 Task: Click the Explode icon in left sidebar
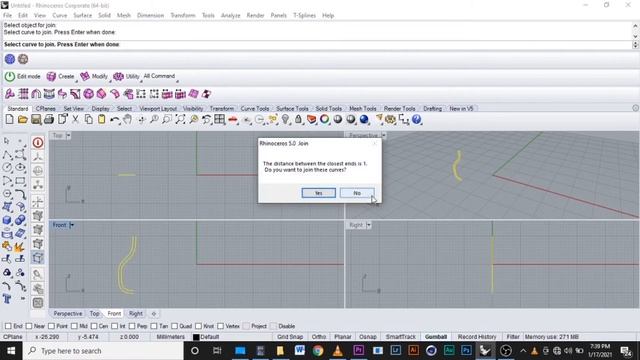19,247
